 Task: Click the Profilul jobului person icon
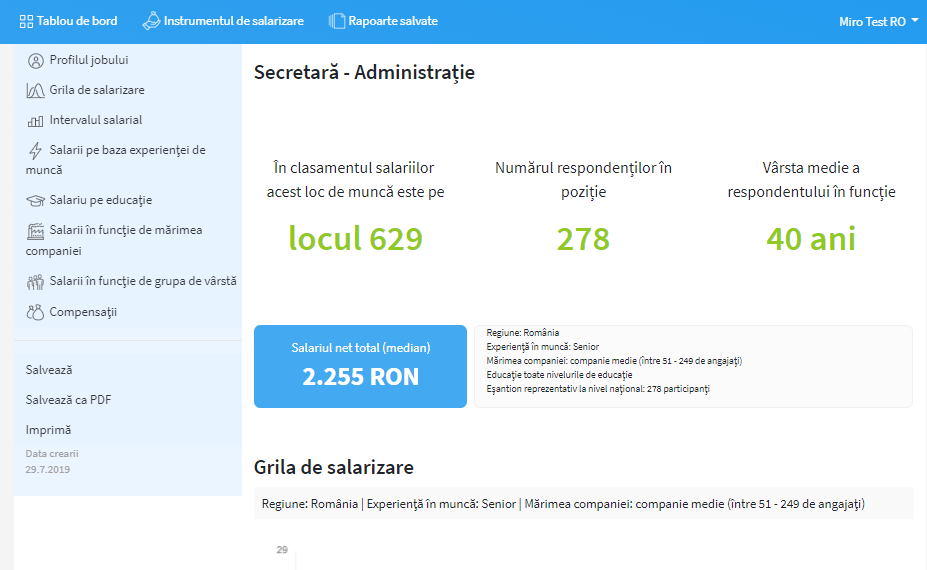pos(36,60)
